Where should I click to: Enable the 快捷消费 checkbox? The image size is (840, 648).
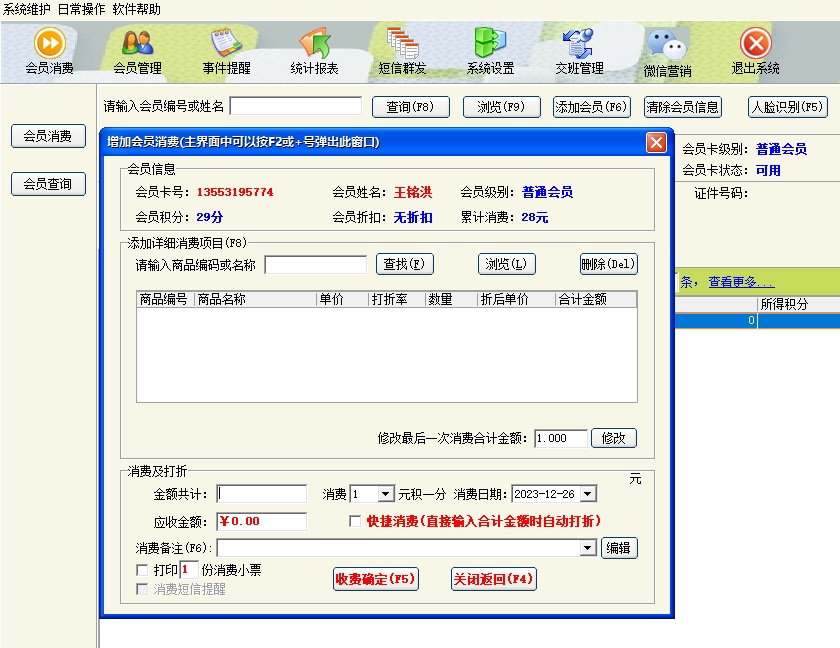pos(355,521)
